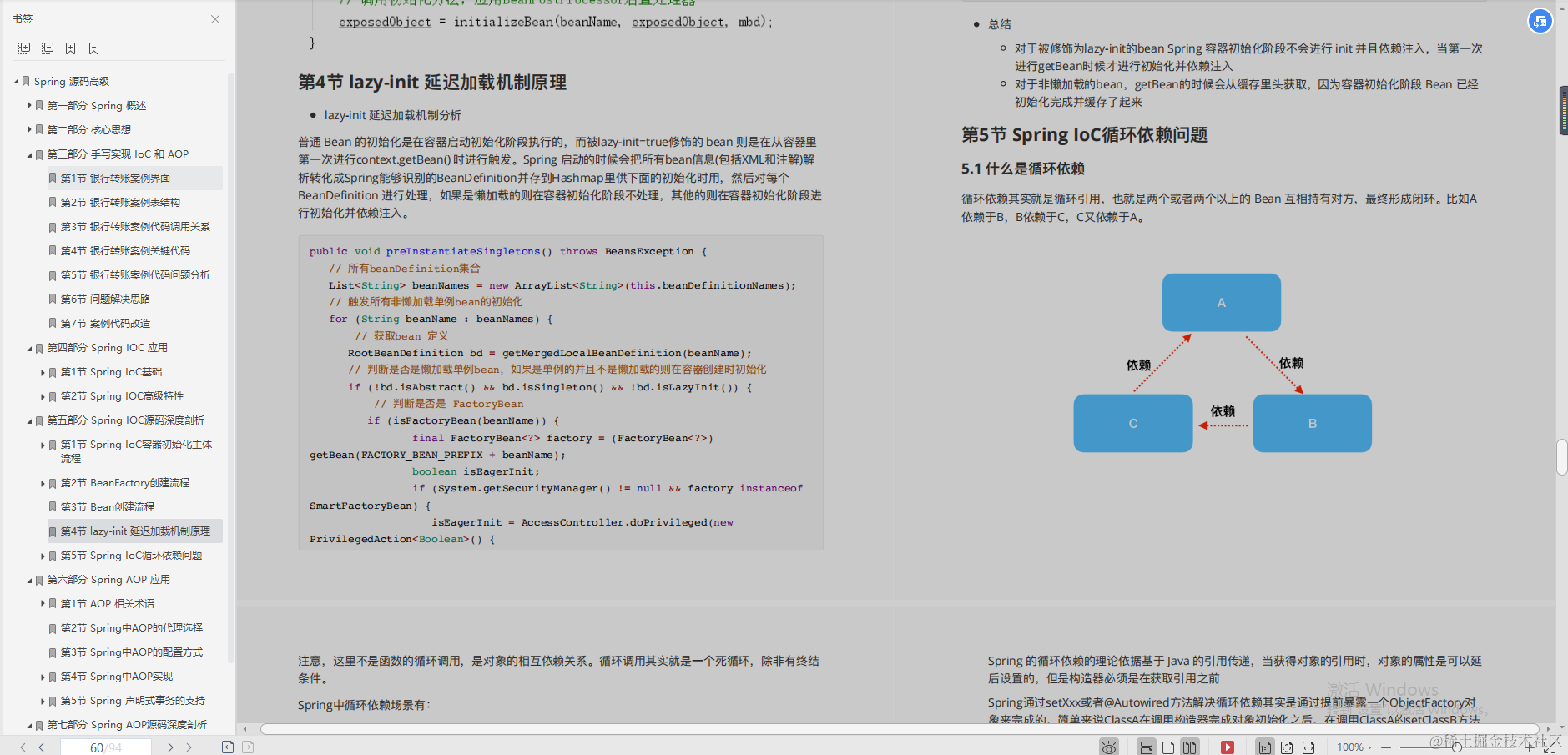The height and width of the screenshot is (755, 1568).
Task: Go forward to next view icon
Action: click(x=248, y=747)
